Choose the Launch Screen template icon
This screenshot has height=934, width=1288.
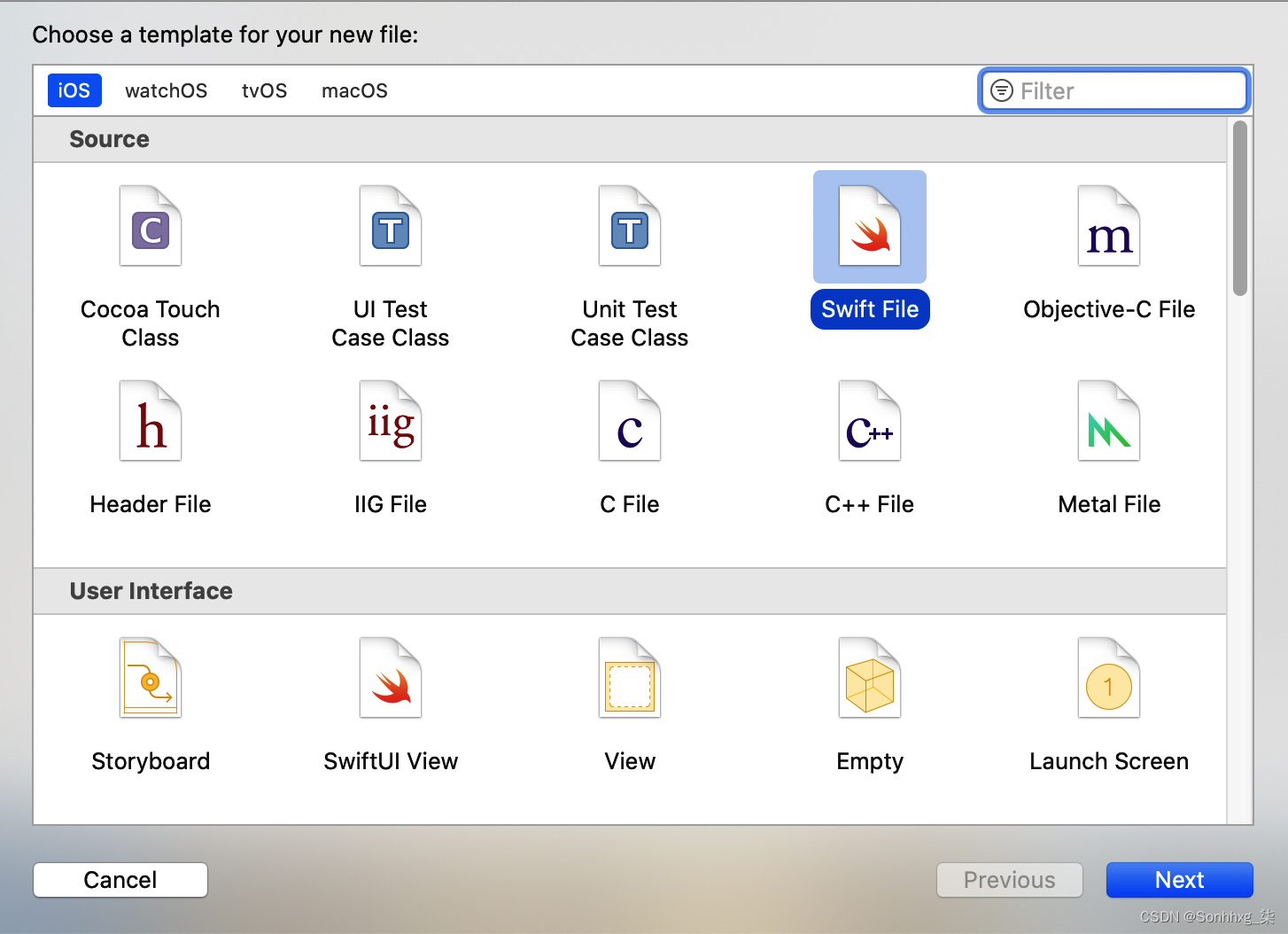click(x=1109, y=678)
